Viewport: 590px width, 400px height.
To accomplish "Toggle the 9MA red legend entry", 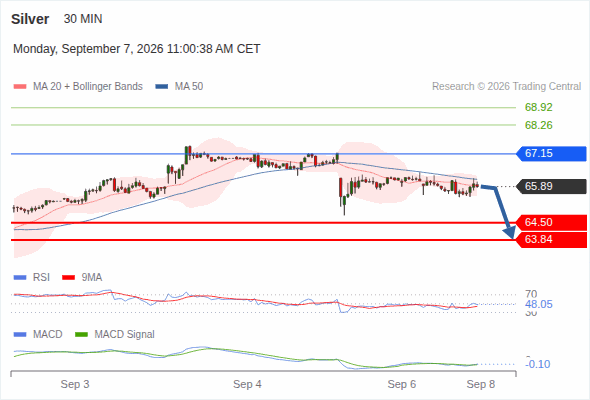I will (x=82, y=278).
